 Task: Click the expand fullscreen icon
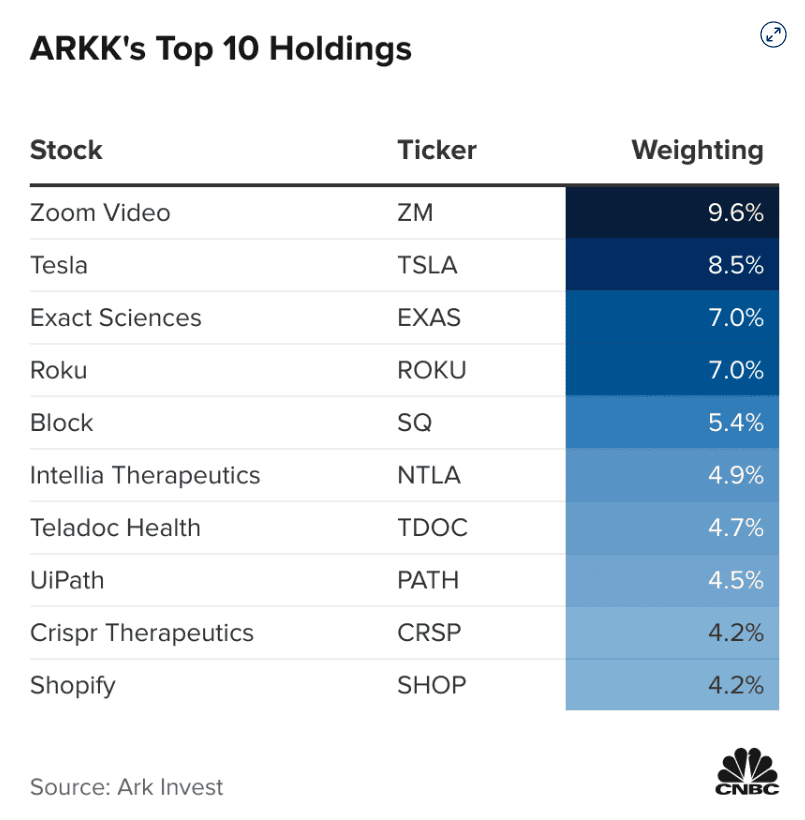pos(773,35)
